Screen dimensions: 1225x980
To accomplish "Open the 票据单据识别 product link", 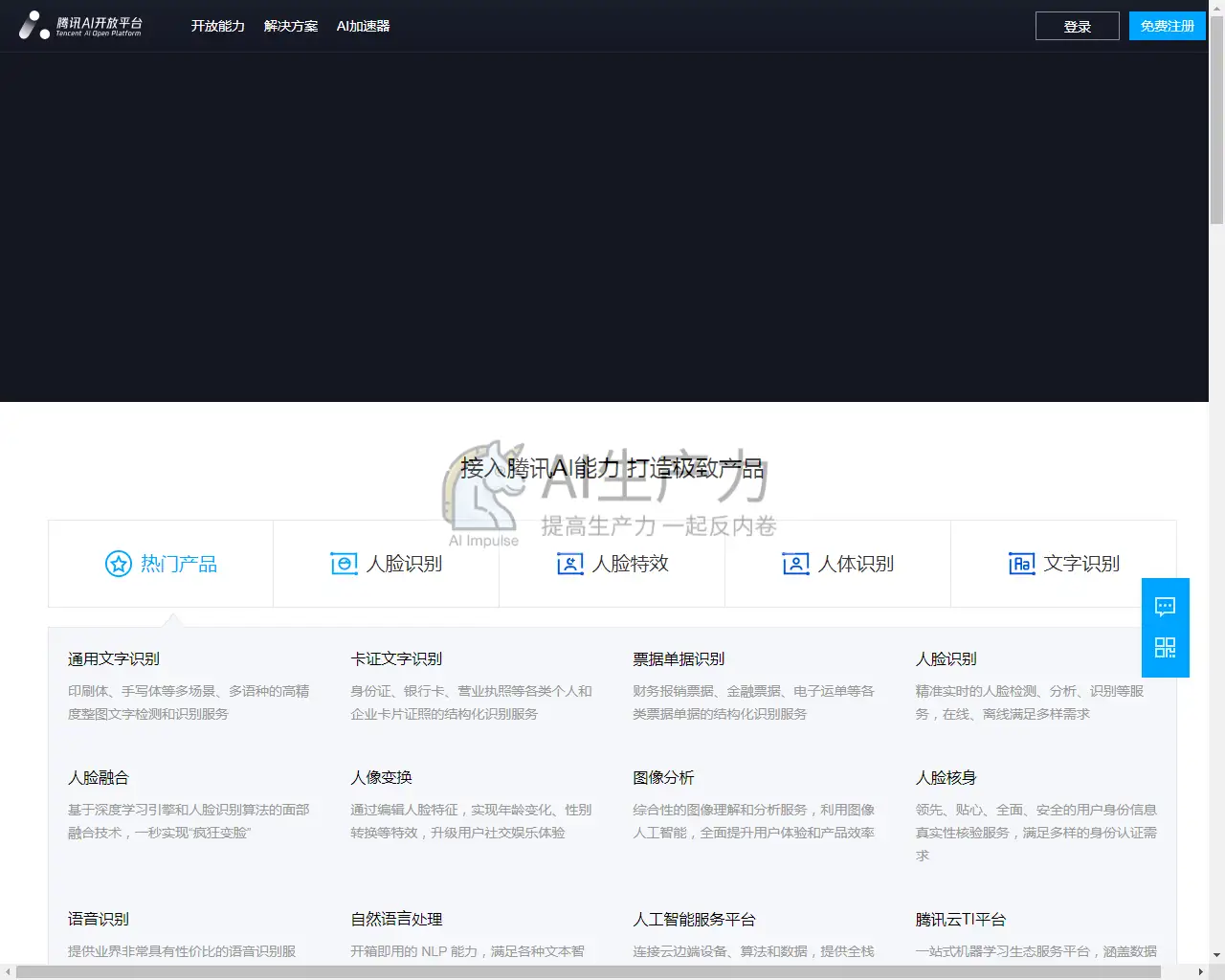I will 679,658.
